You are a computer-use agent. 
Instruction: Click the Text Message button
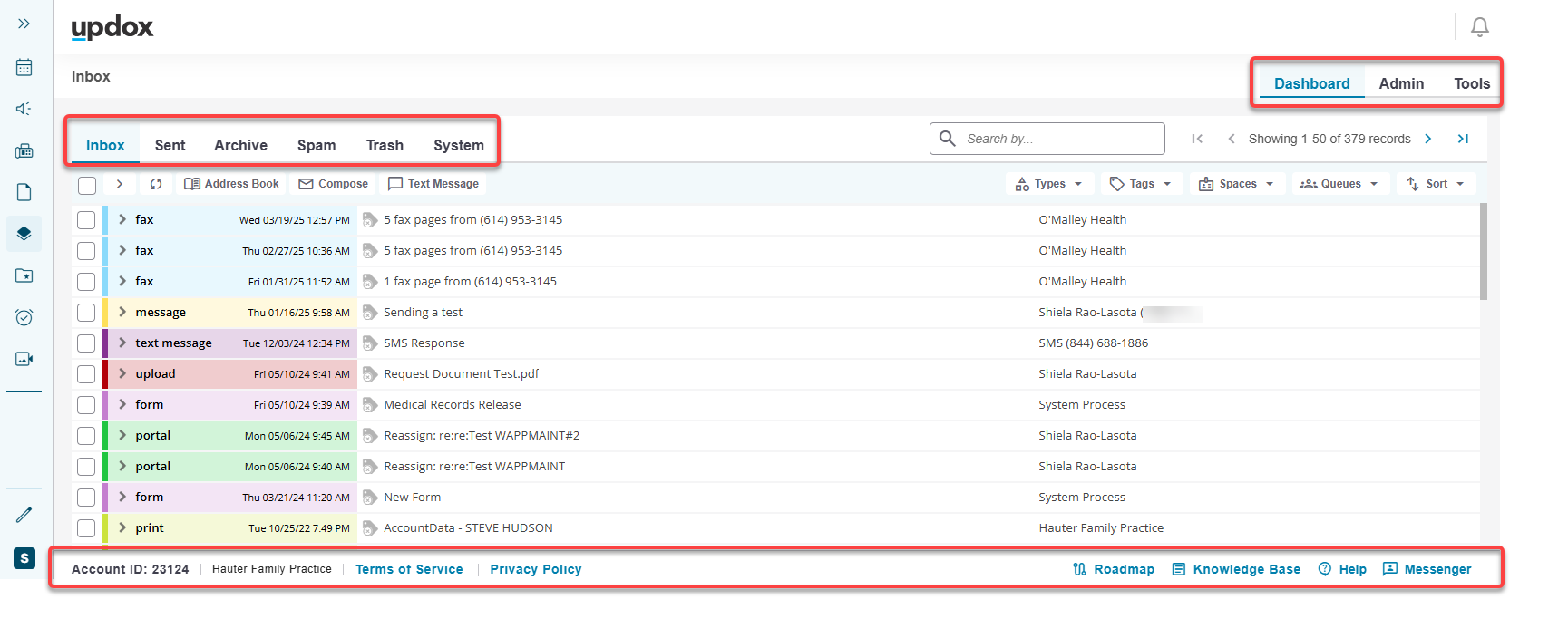[433, 184]
